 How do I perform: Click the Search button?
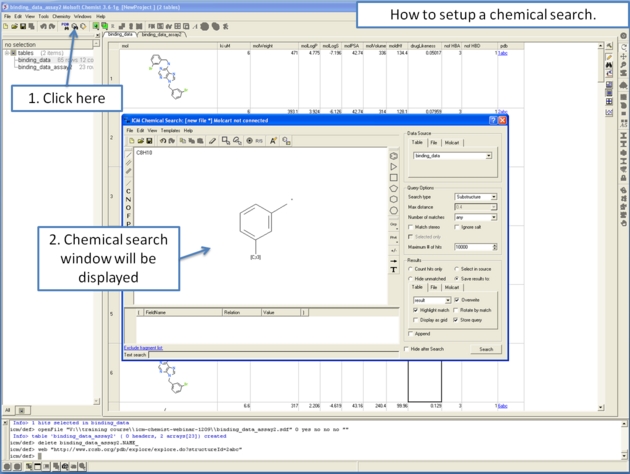point(486,349)
